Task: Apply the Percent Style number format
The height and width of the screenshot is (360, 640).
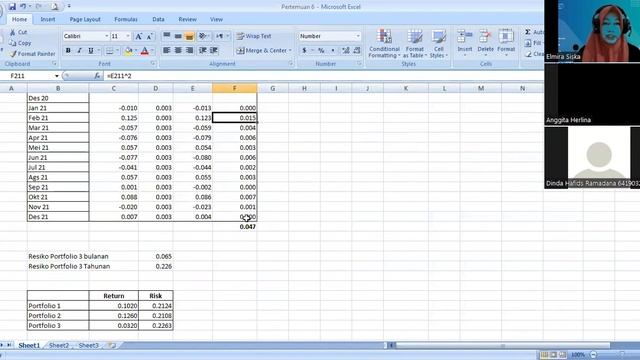Action: coord(321,50)
